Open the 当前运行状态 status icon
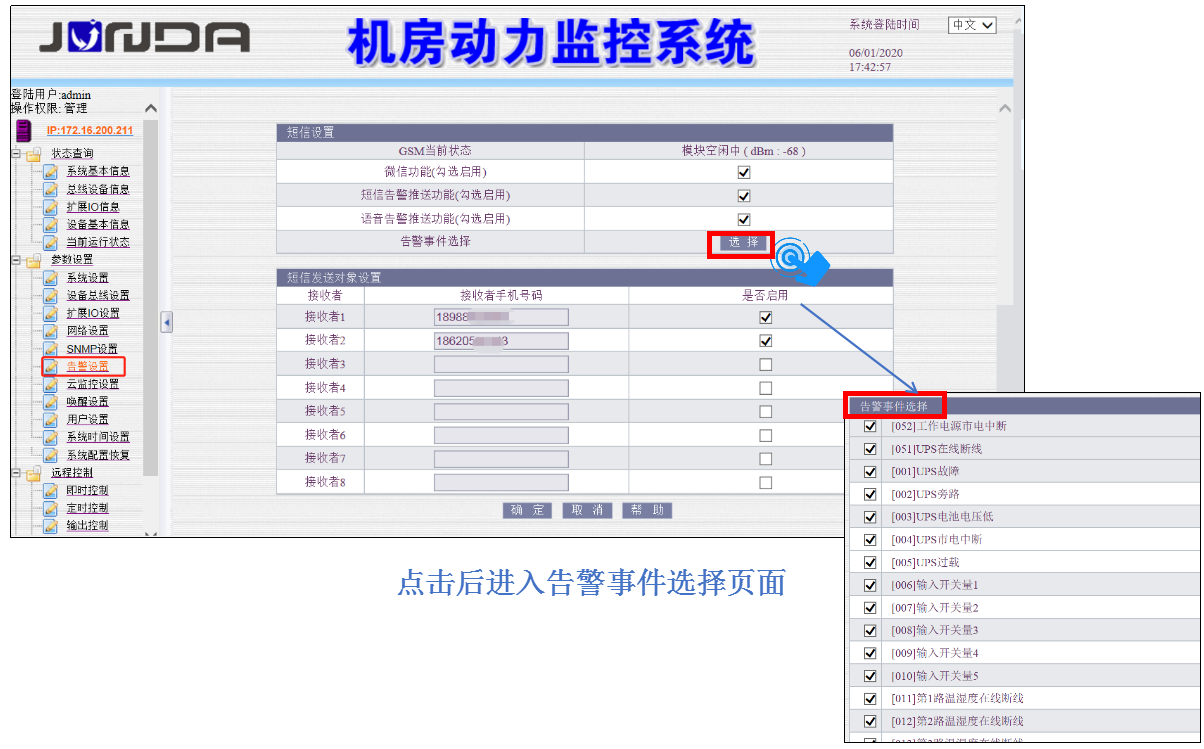The image size is (1204, 749). (x=49, y=244)
